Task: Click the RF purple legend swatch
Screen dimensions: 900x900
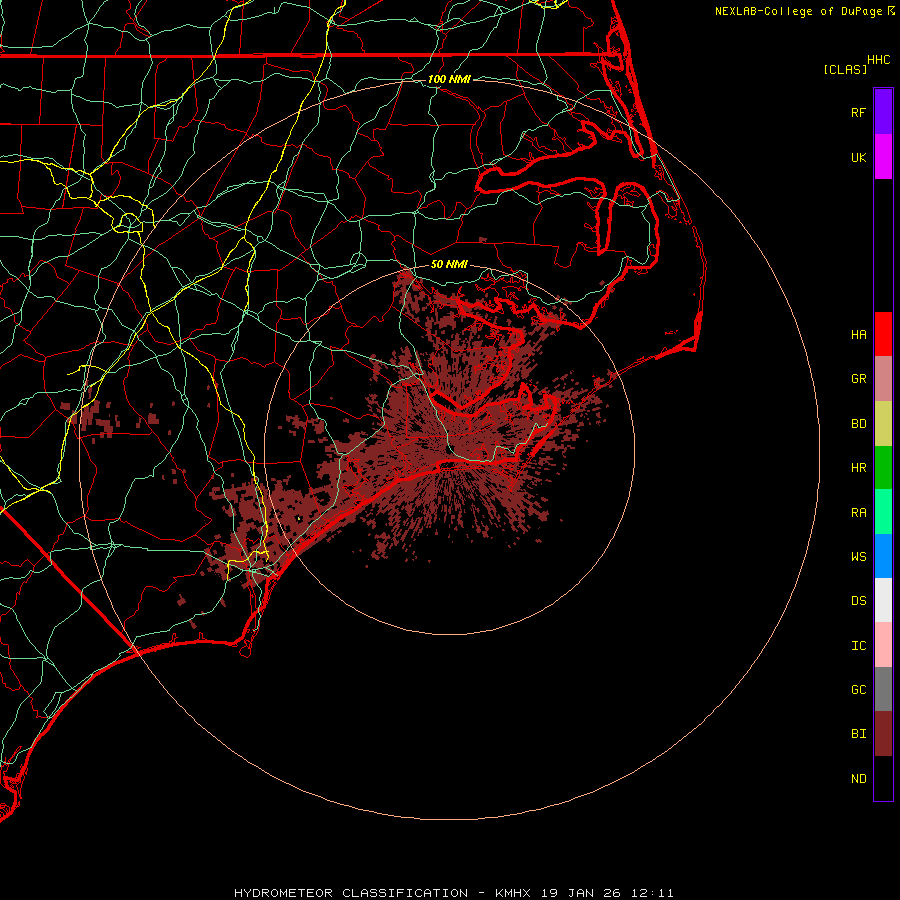Action: click(883, 112)
